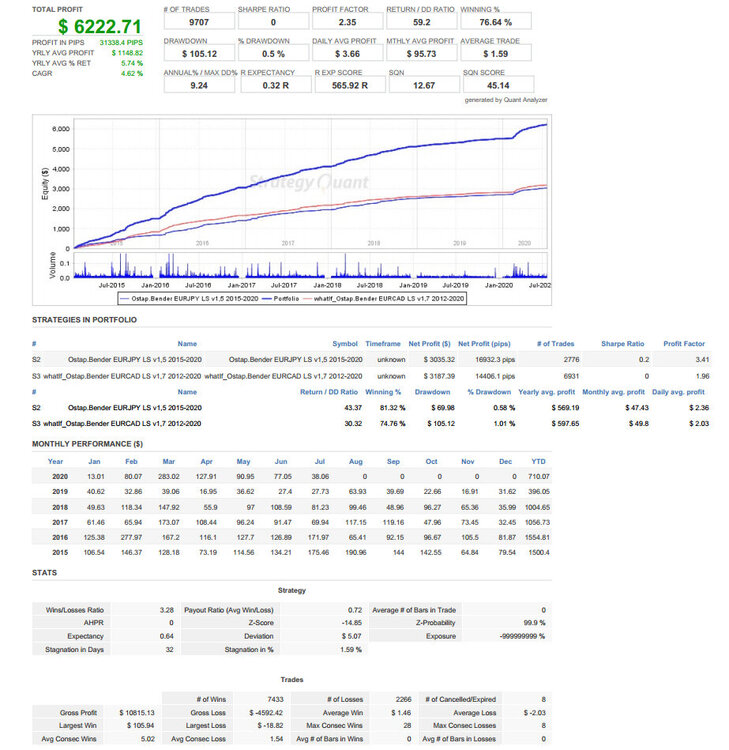Select the Yearly avg. profit column header
729x750 pixels.
(546, 392)
